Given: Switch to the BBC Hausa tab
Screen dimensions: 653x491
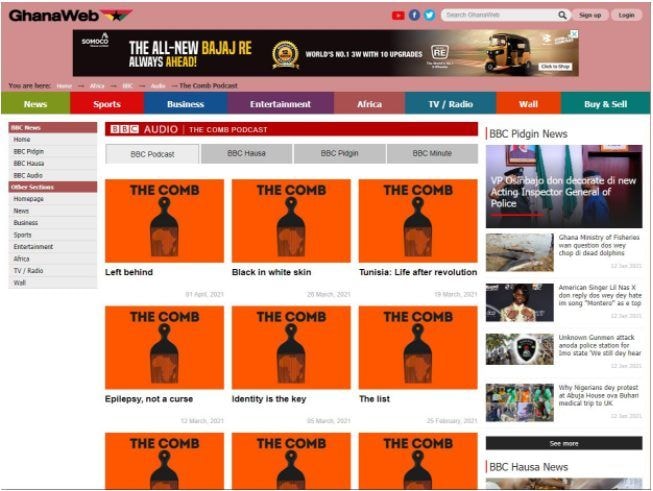Looking at the screenshot, I should pos(247,153).
